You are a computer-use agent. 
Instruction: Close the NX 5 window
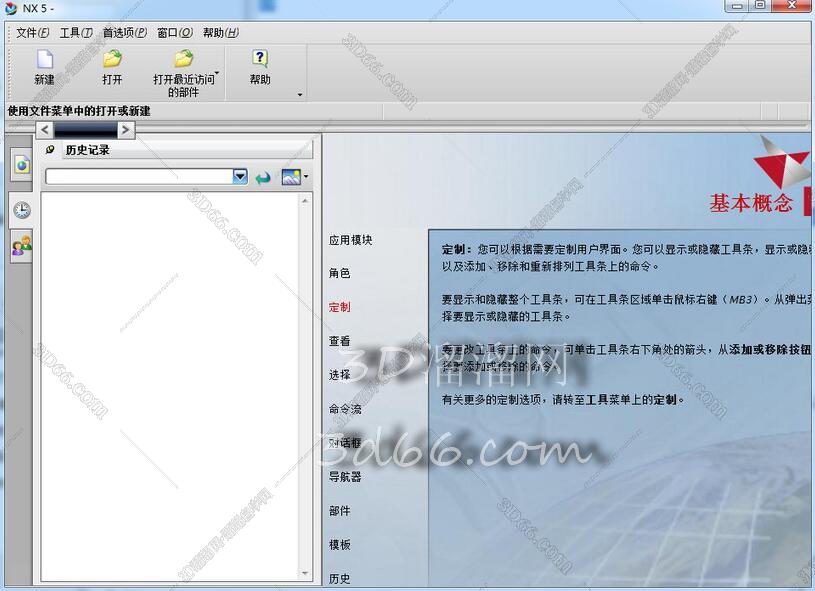click(x=792, y=6)
